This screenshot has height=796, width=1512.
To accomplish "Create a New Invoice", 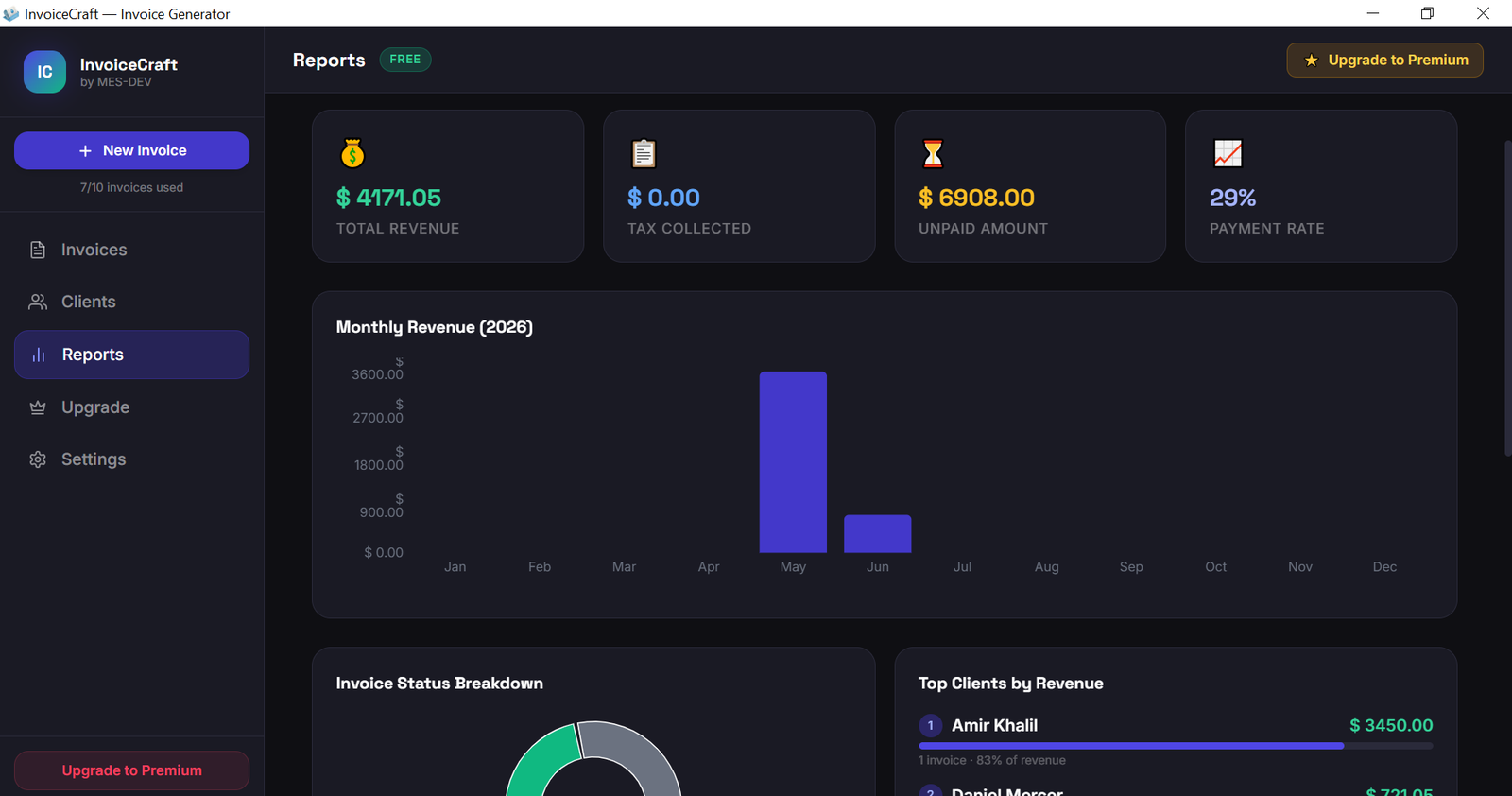I will point(131,150).
